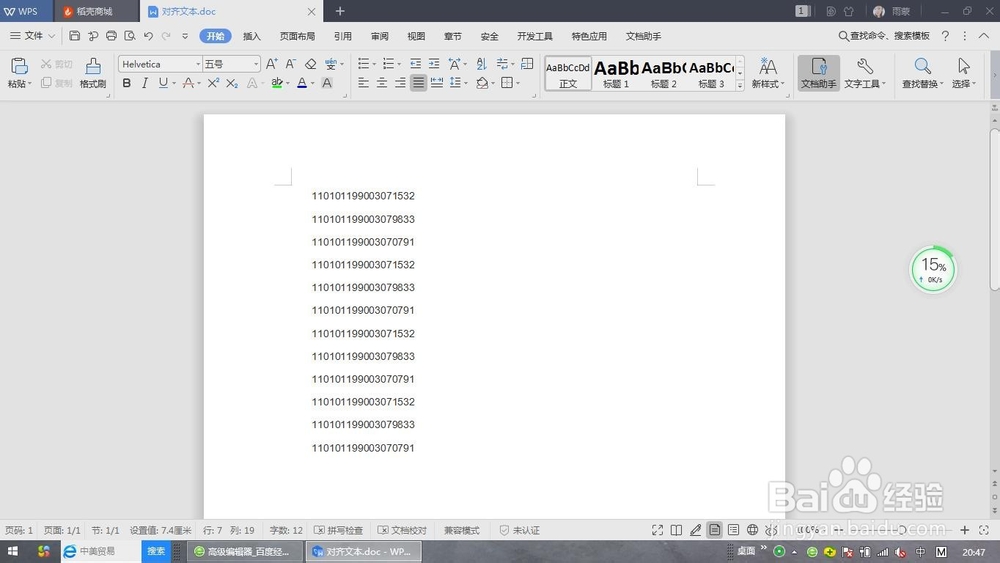The image size is (1000, 563).
Task: Increase paragraph indent
Action: [x=434, y=64]
